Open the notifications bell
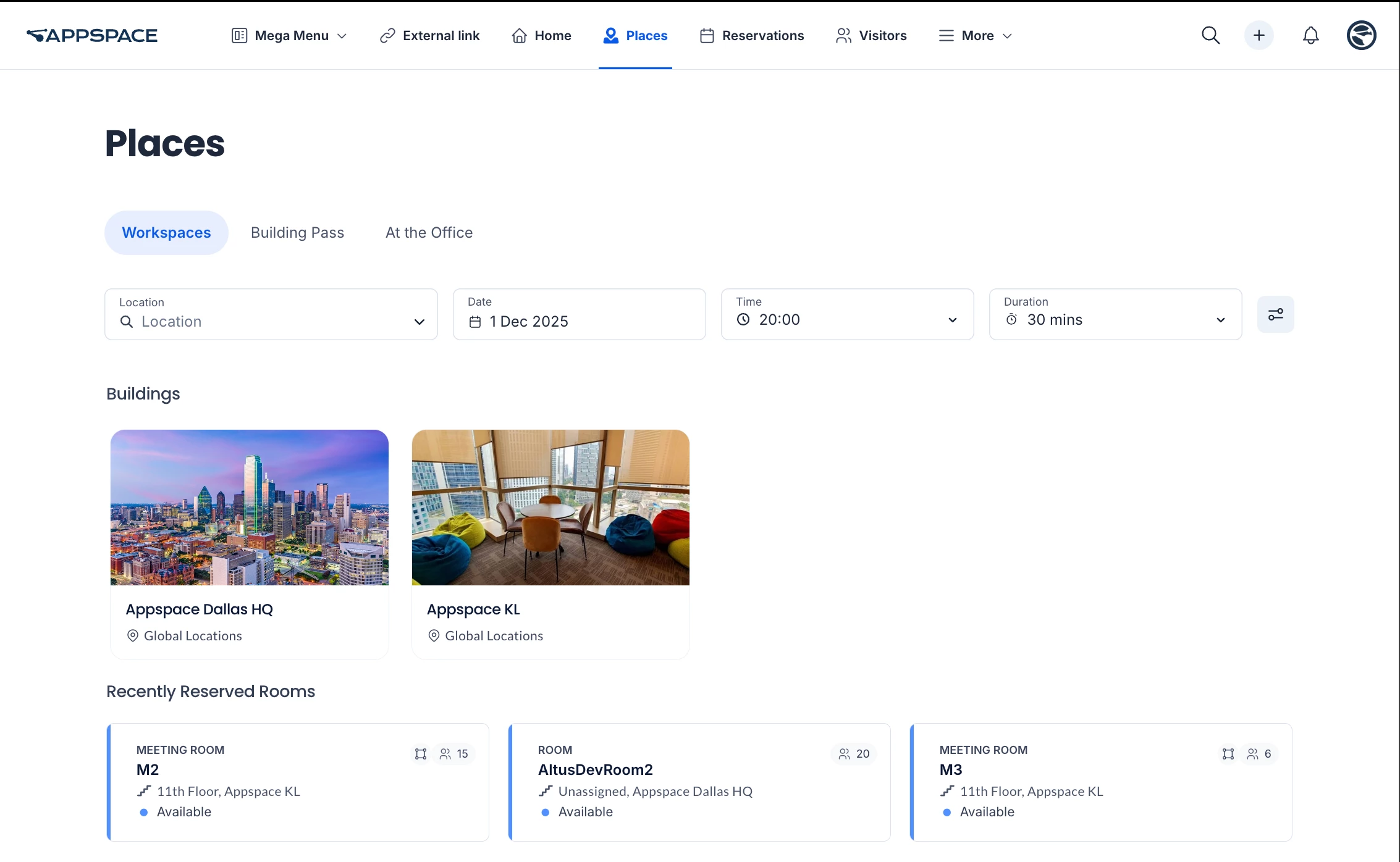1400x862 pixels. tap(1310, 35)
